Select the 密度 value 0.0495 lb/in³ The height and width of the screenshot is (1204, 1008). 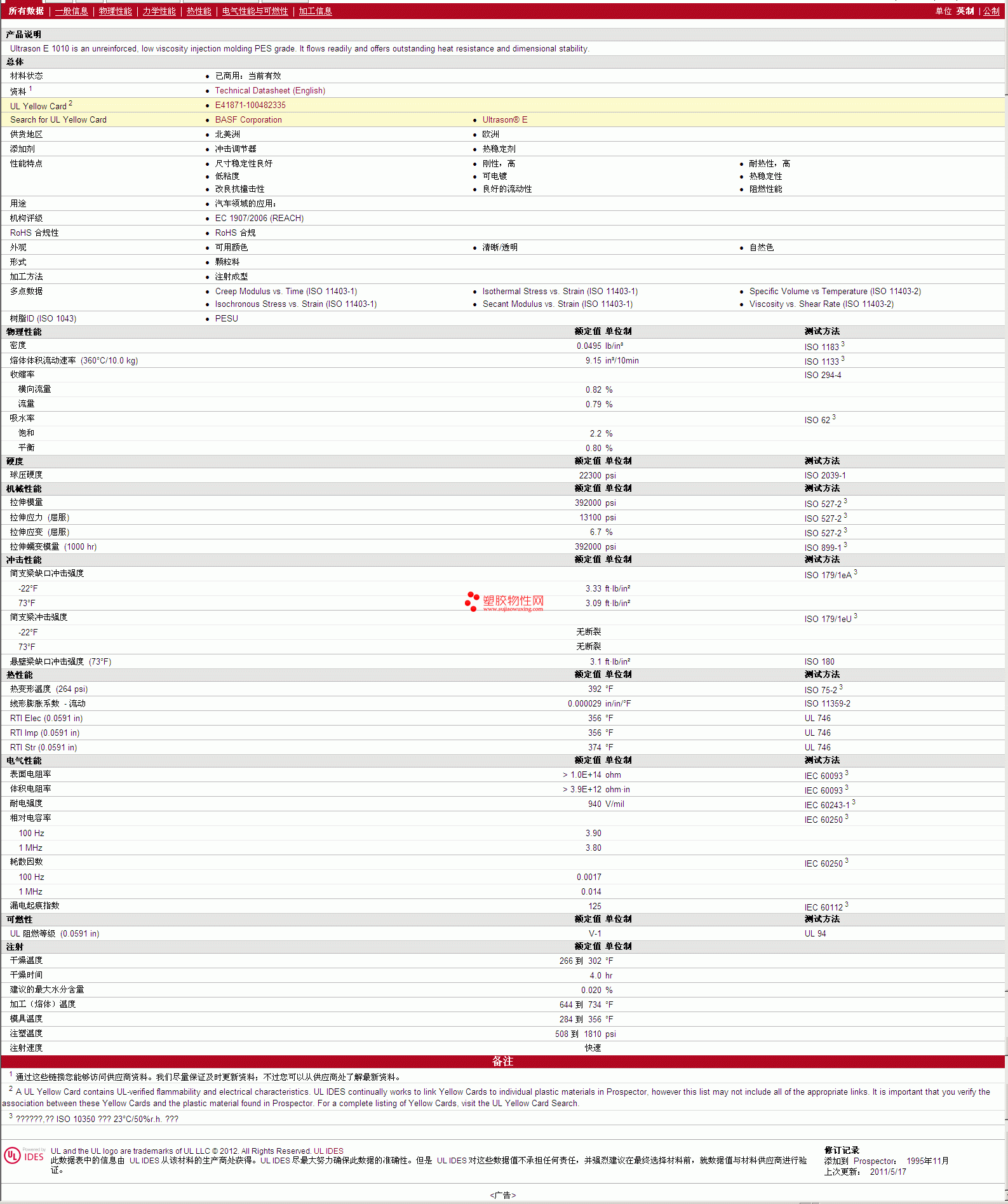pyautogui.click(x=600, y=346)
